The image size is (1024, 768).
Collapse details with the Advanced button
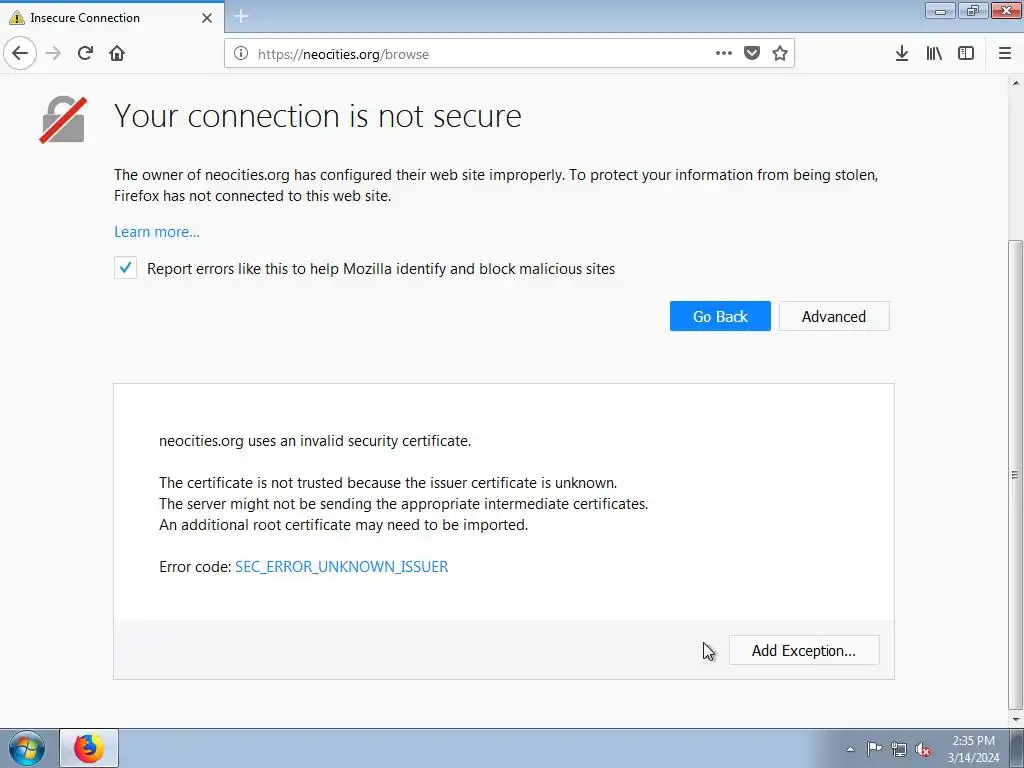point(834,316)
